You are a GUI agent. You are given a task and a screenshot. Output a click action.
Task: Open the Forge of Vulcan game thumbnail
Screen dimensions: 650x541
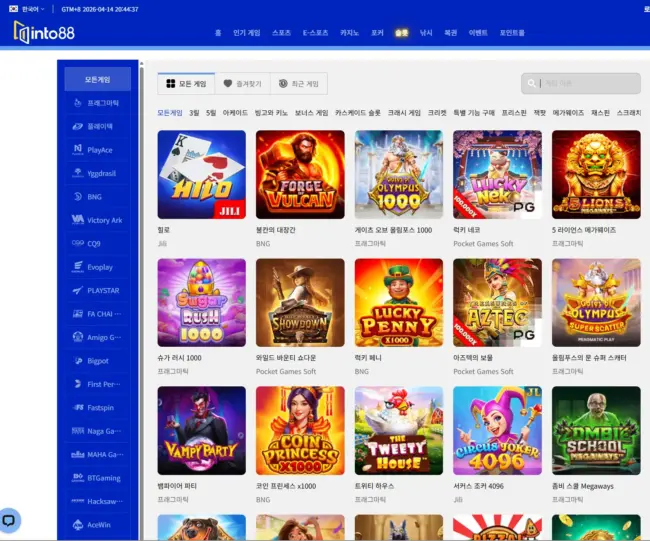[300, 174]
